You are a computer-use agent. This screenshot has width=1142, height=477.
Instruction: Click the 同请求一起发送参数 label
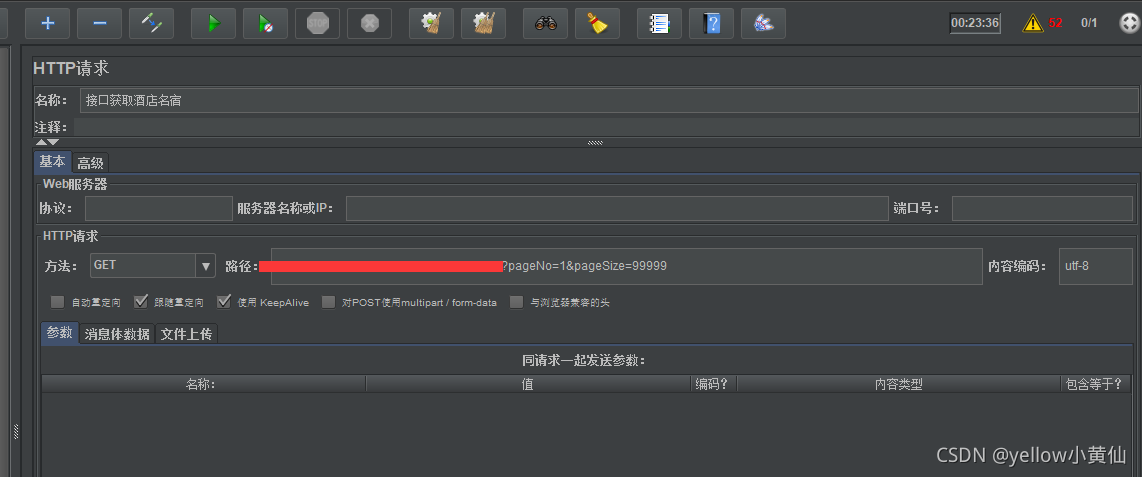(584, 360)
